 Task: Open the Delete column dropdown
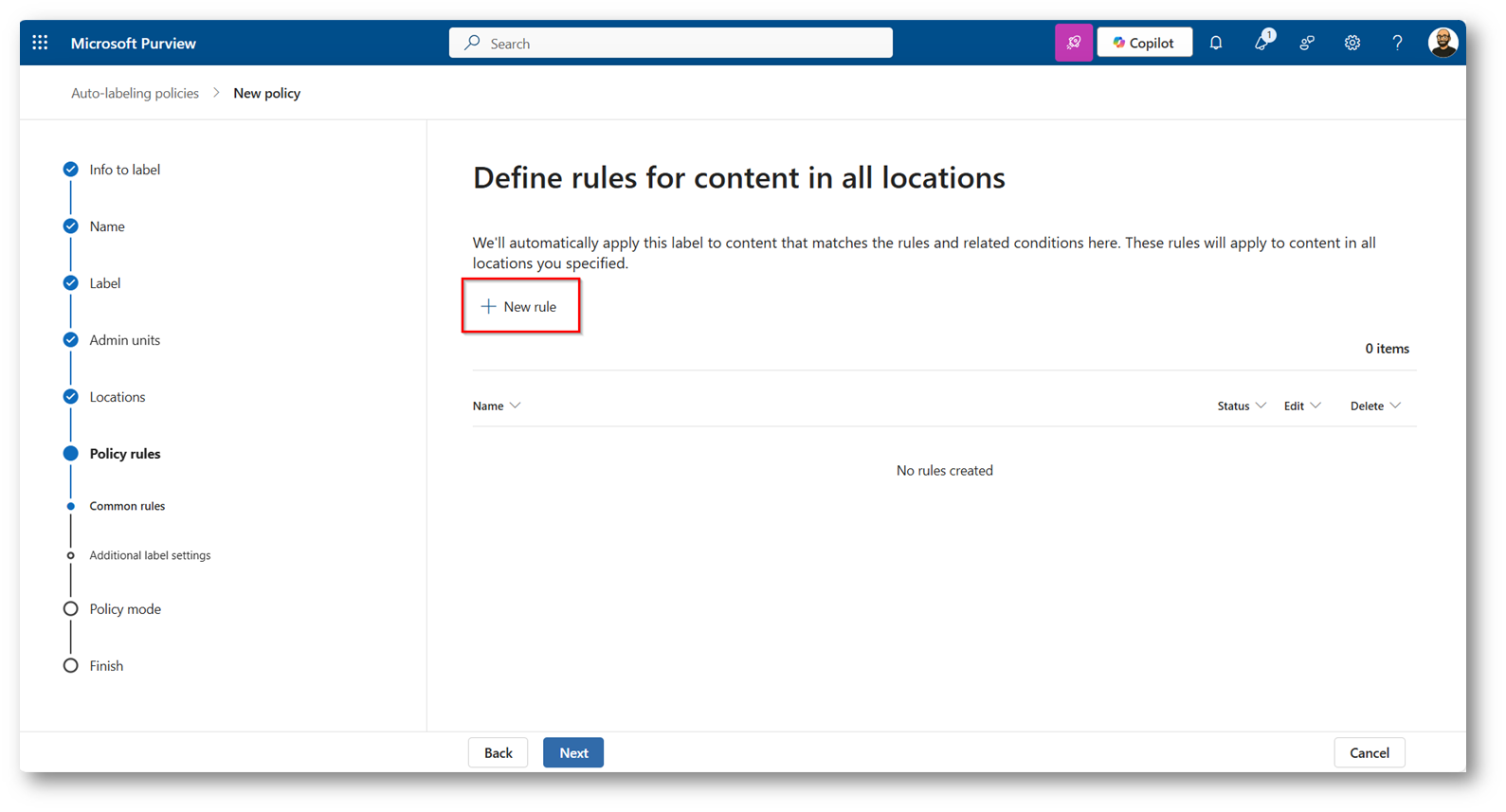pos(1375,406)
